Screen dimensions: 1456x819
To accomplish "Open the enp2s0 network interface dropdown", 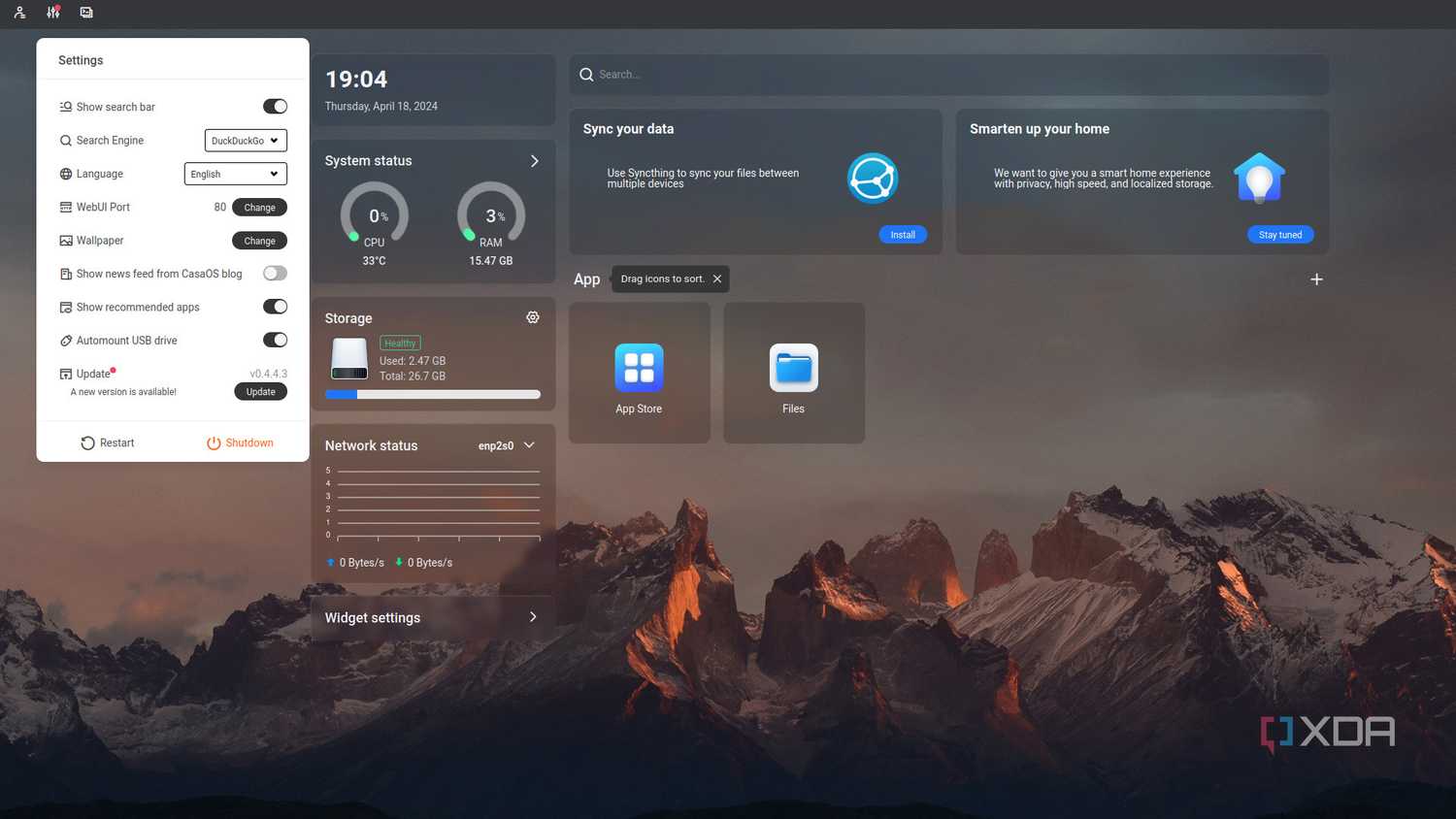I will click(x=507, y=445).
